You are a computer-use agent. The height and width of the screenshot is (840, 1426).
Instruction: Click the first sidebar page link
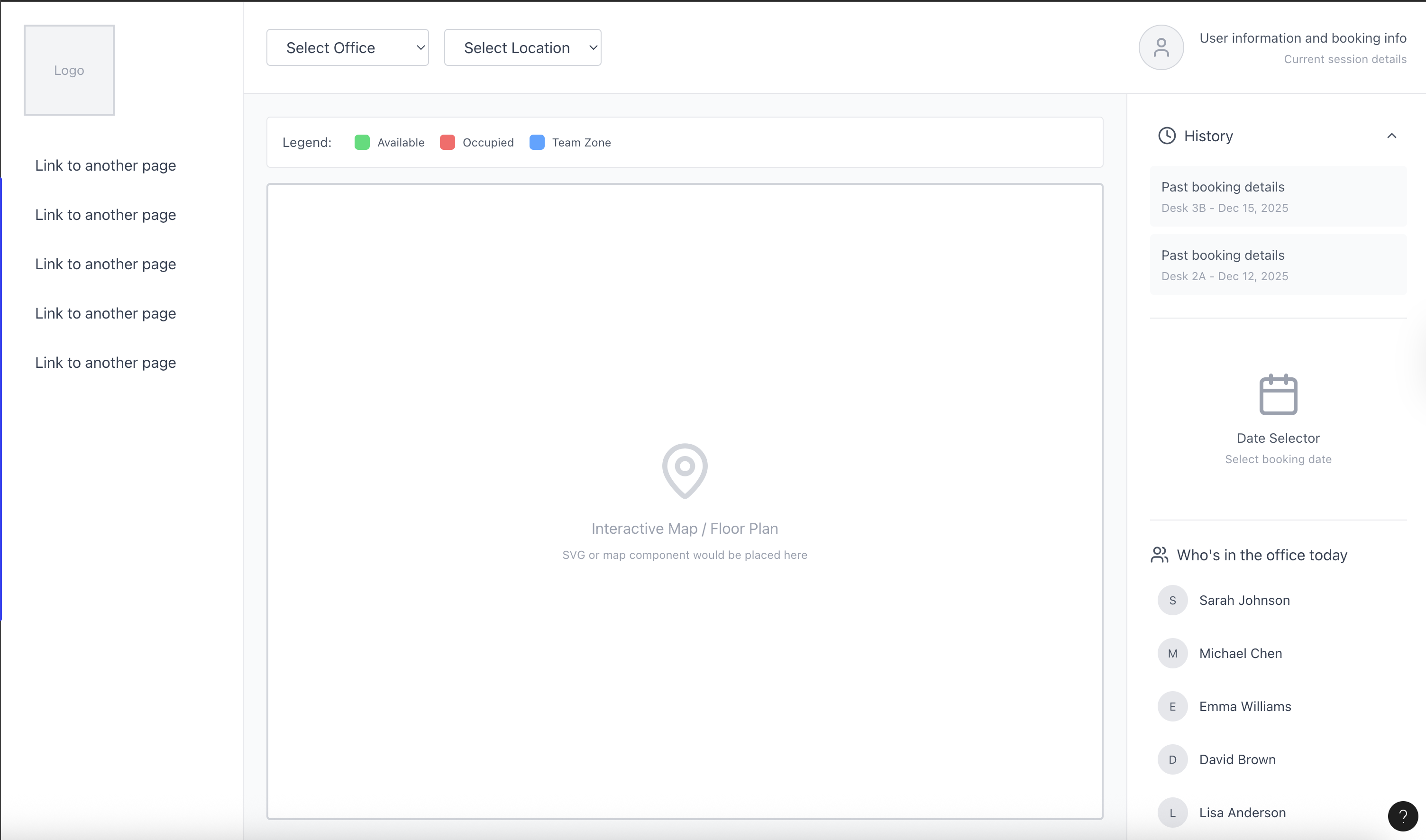pyautogui.click(x=105, y=165)
